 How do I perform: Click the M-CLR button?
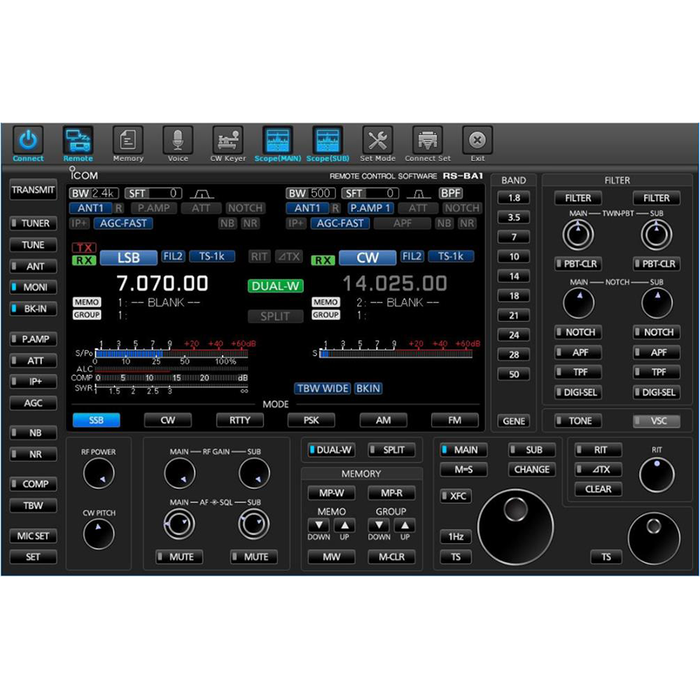tap(392, 557)
